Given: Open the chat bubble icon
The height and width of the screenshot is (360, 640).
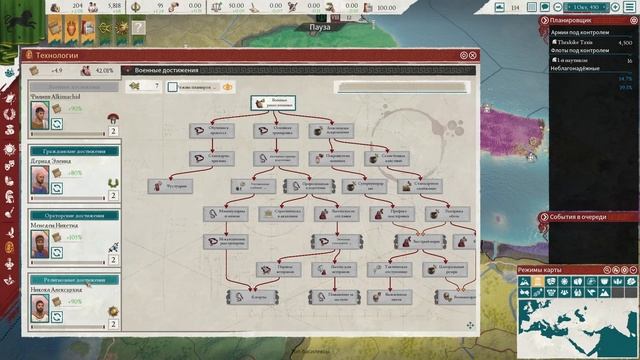Looking at the screenshot, I should point(544,7).
